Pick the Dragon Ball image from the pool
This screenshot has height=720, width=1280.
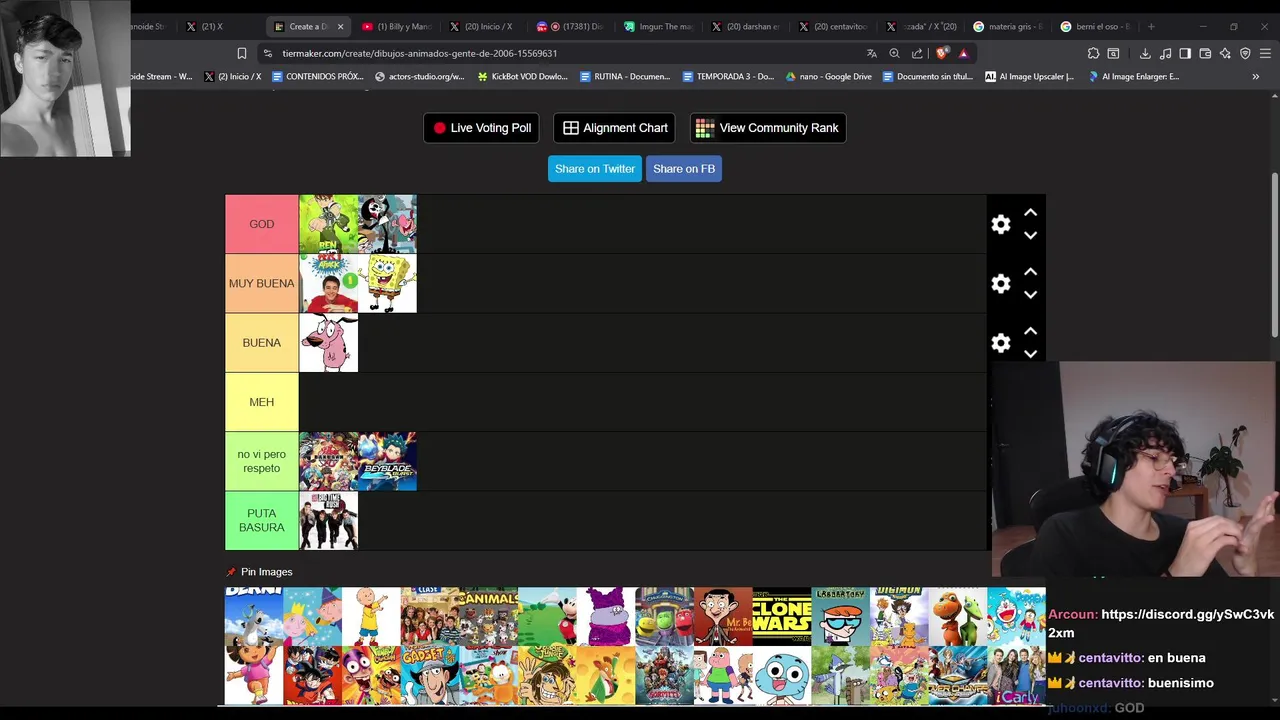(312, 675)
